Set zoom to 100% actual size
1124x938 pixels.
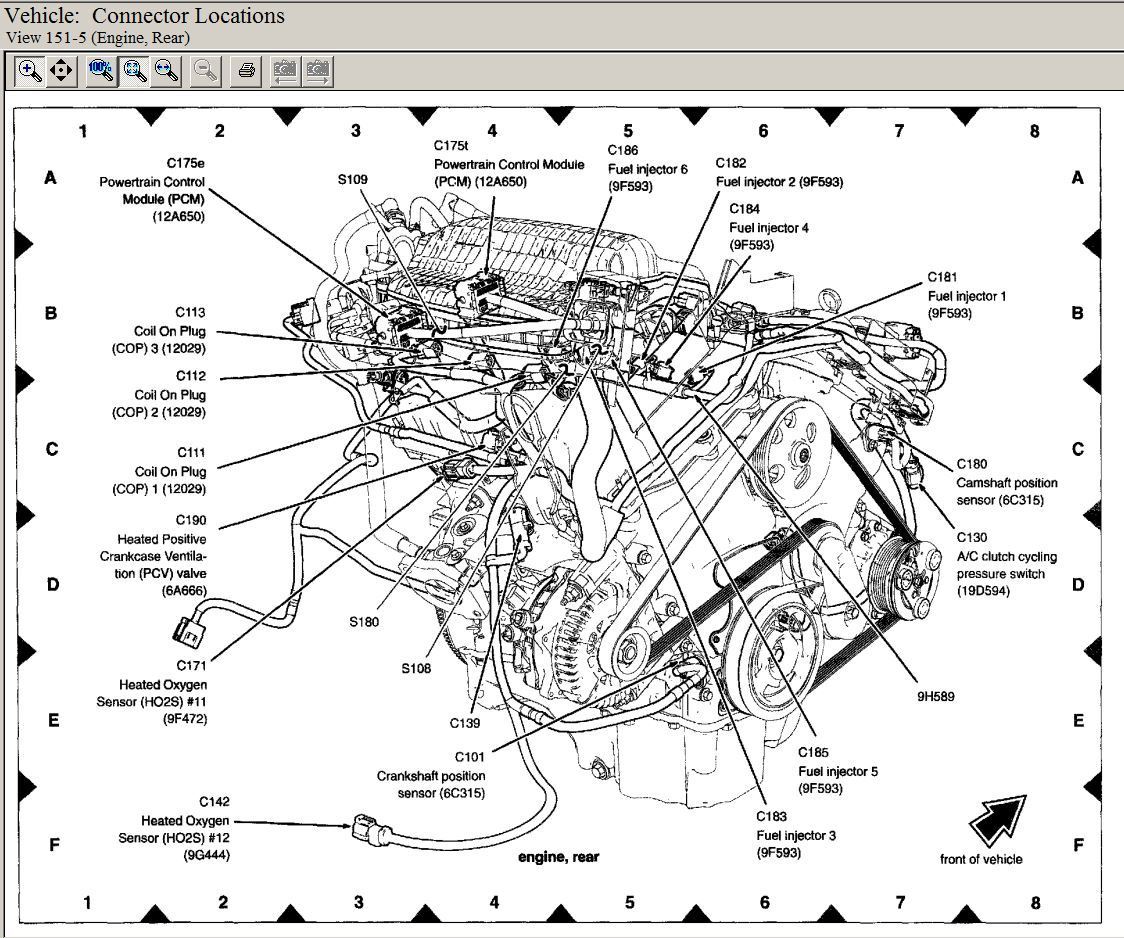click(101, 71)
